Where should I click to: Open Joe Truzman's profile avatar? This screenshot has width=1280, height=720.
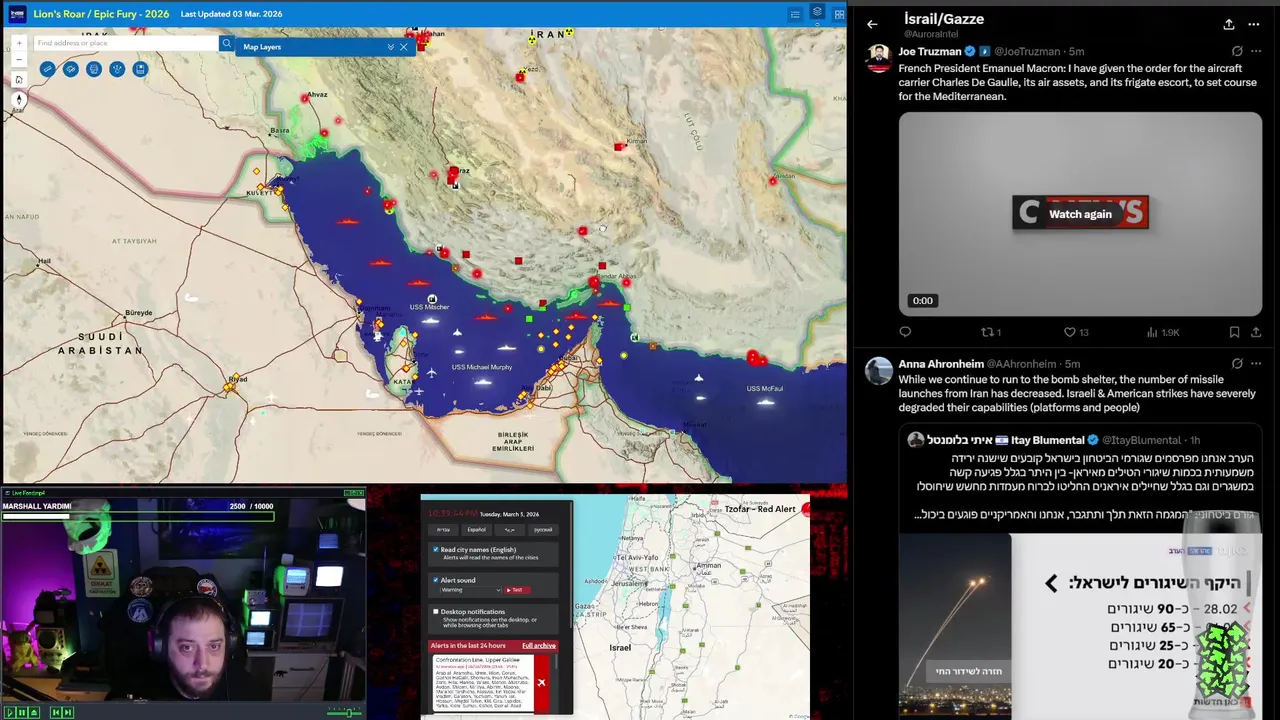(879, 58)
